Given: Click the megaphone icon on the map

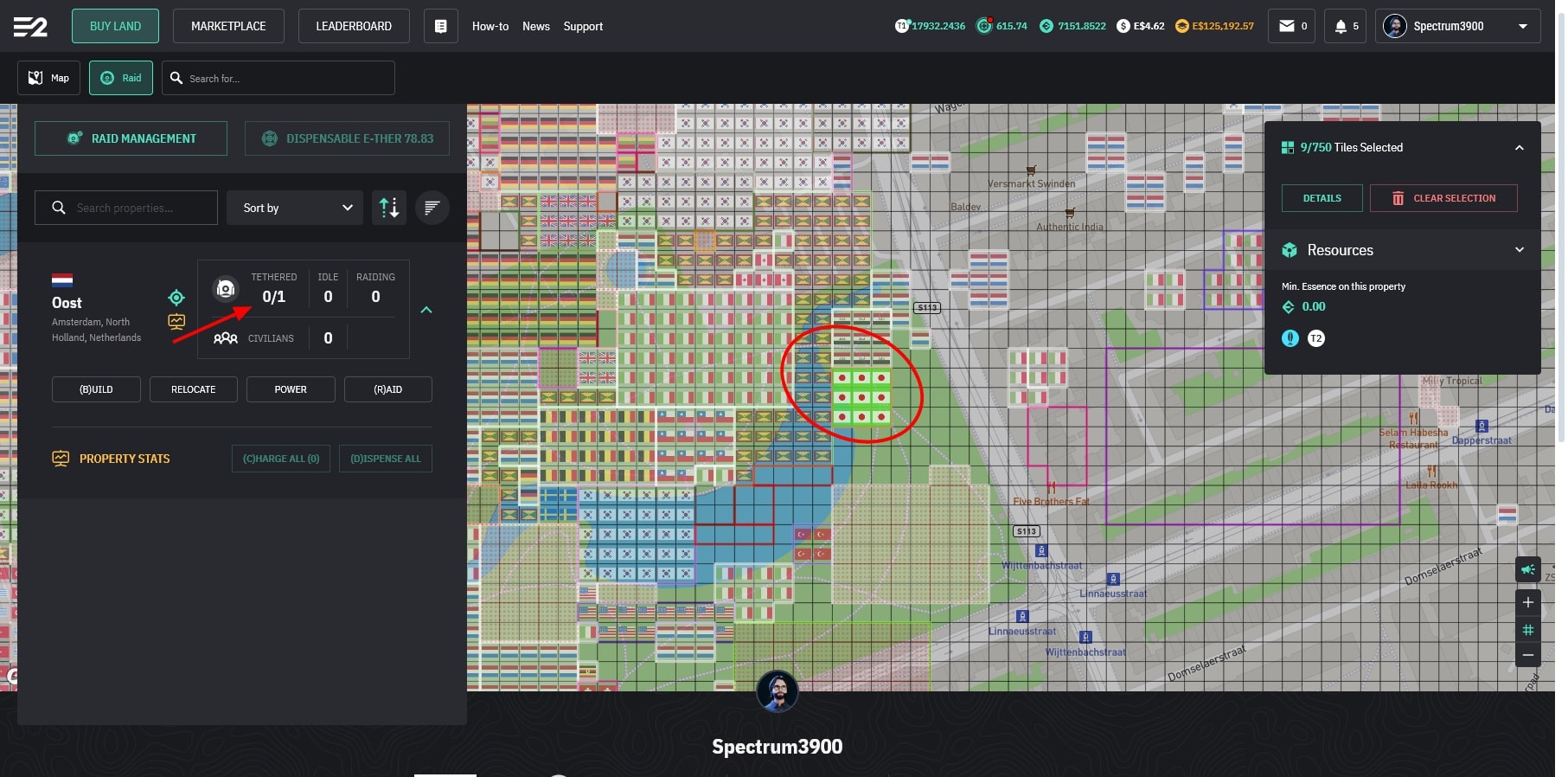Looking at the screenshot, I should pos(1528,569).
